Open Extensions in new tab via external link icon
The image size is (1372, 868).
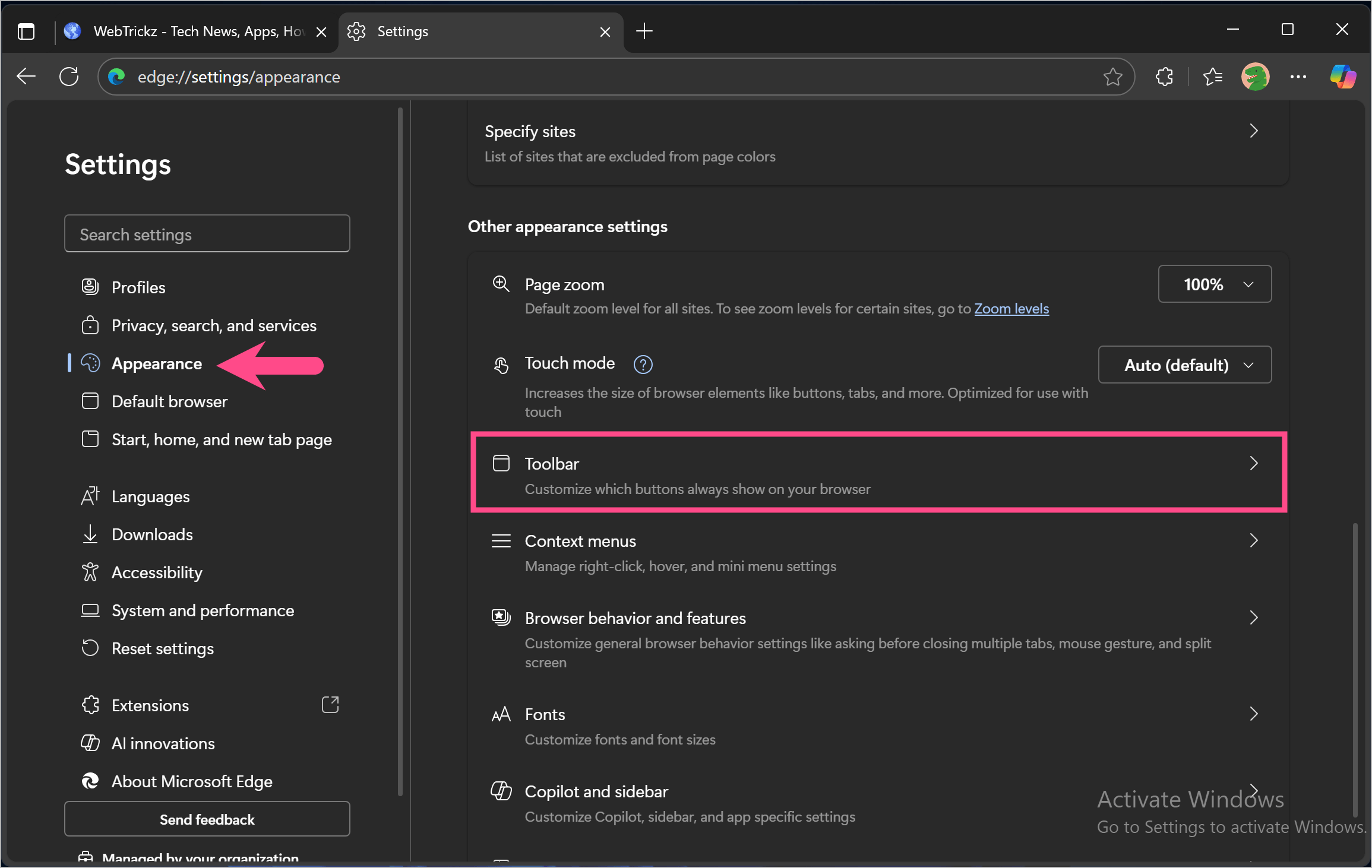pyautogui.click(x=330, y=705)
